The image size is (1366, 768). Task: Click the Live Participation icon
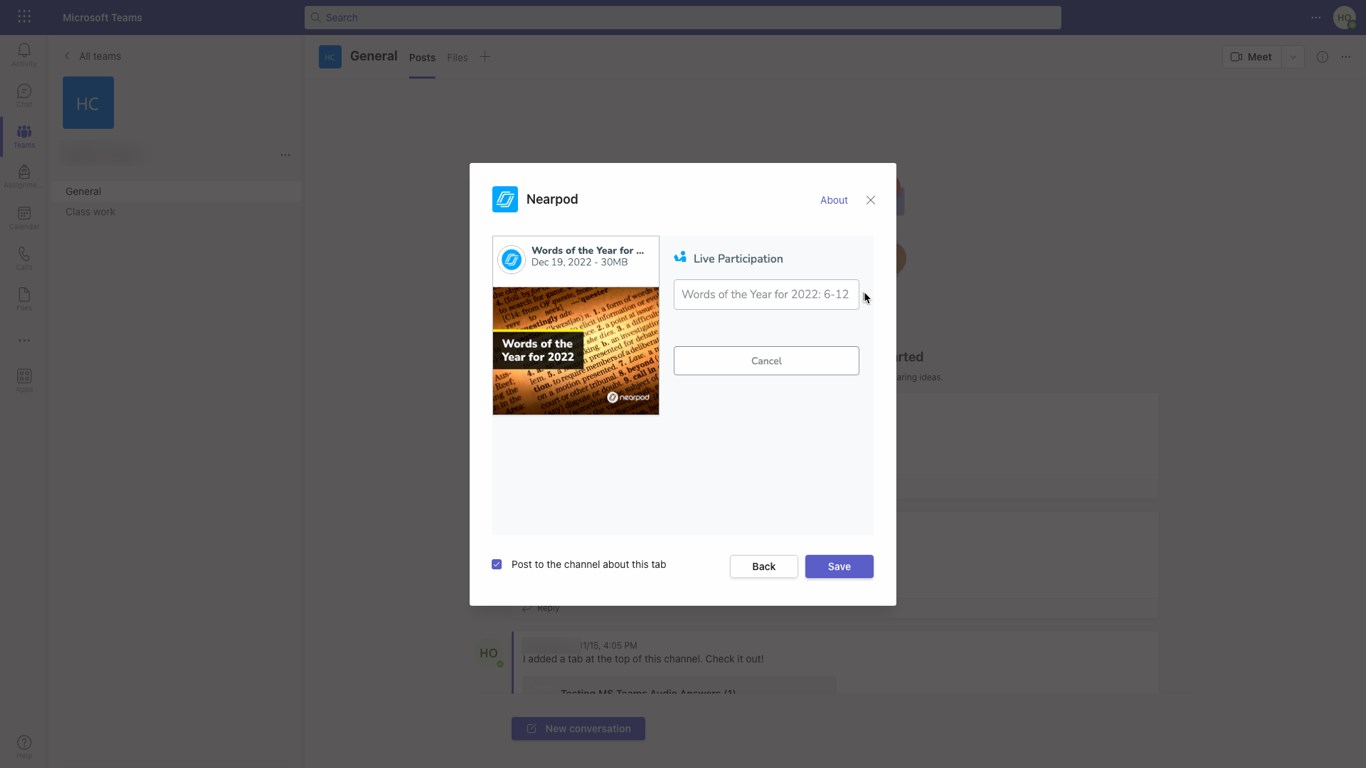680,258
